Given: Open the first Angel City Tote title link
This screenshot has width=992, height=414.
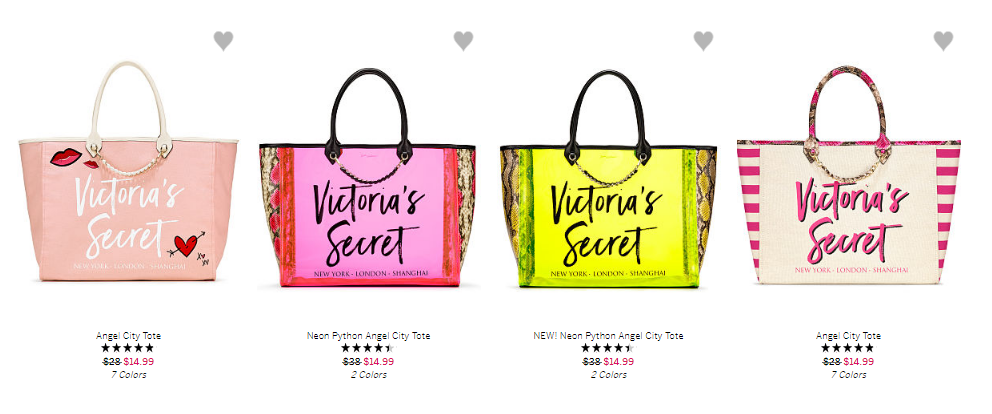Looking at the screenshot, I should click(x=128, y=336).
